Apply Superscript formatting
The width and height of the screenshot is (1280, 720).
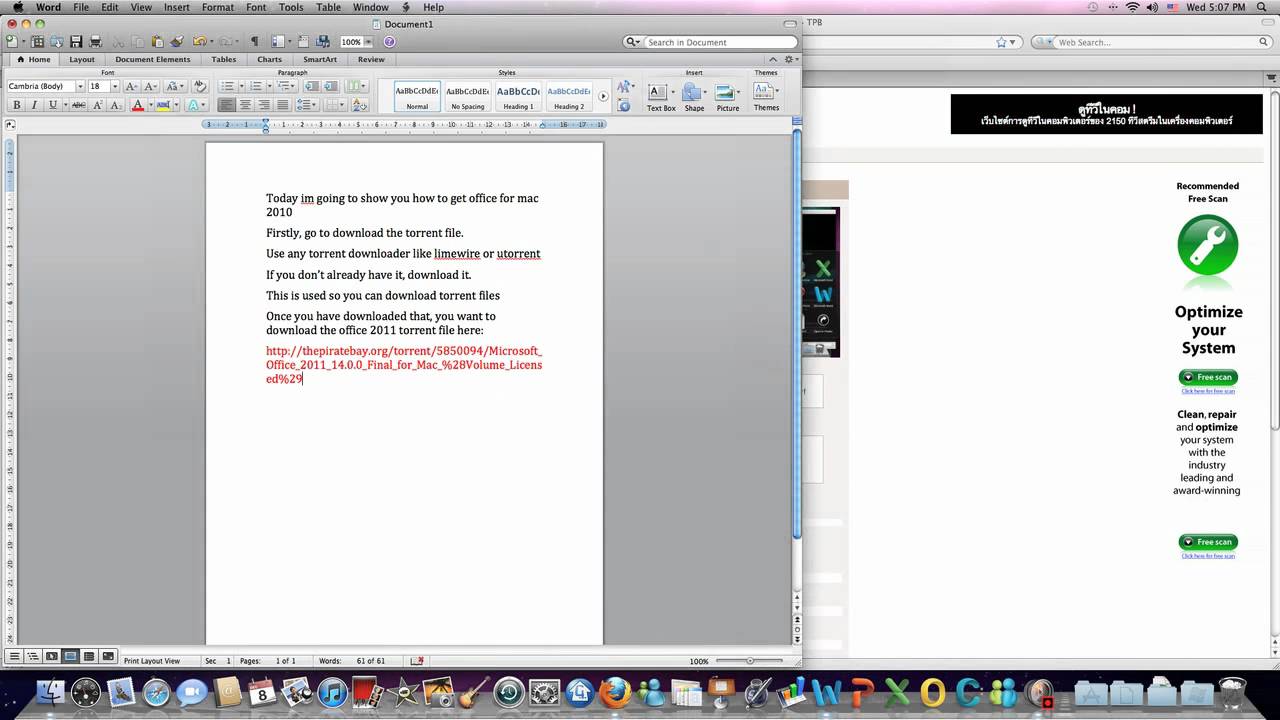tap(97, 105)
